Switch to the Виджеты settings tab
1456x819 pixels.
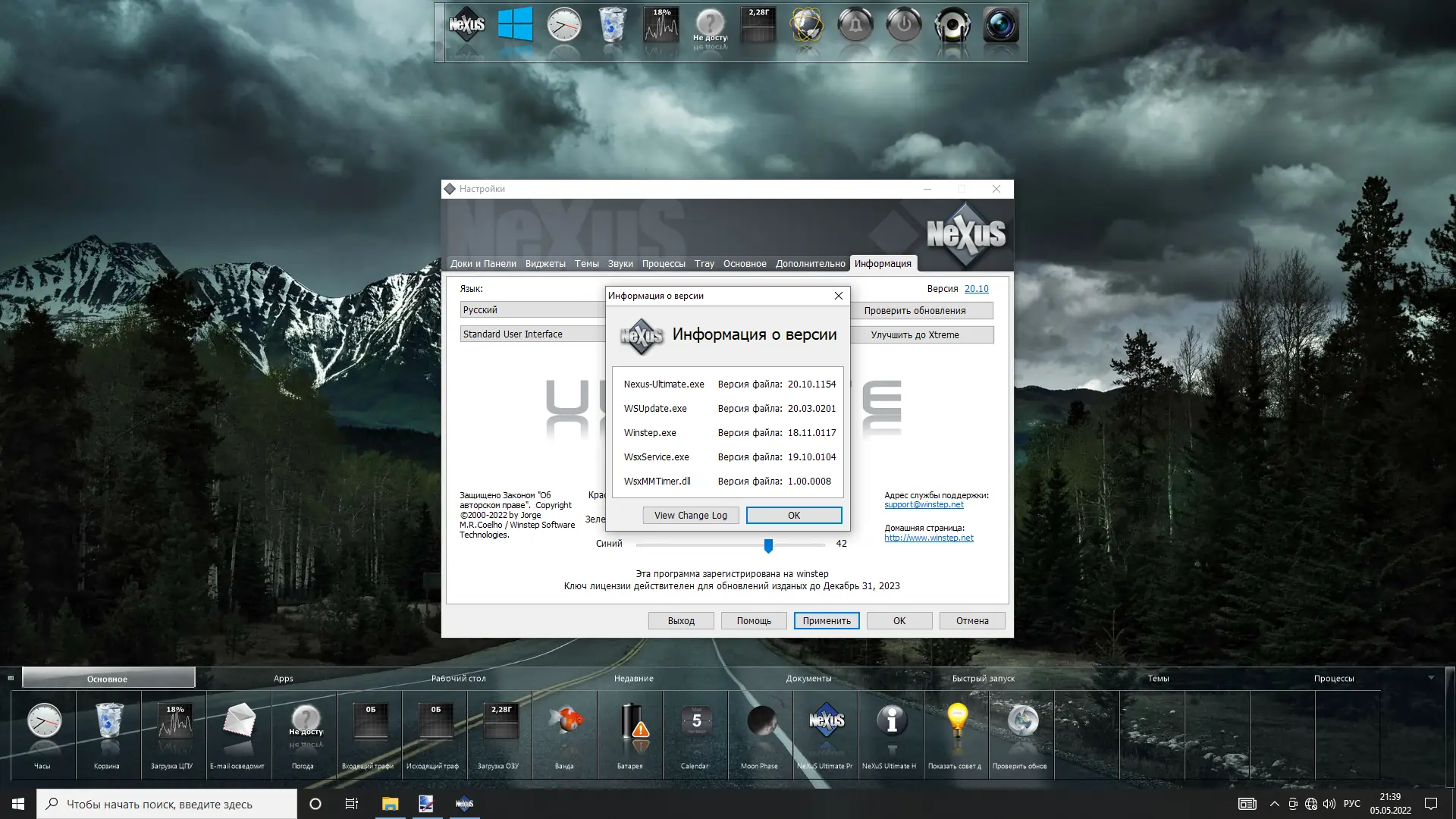click(x=545, y=264)
